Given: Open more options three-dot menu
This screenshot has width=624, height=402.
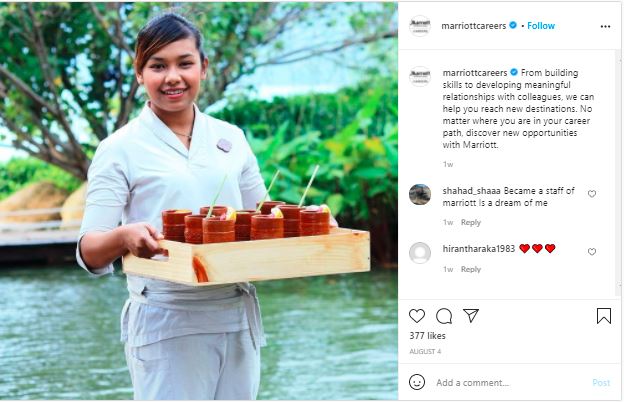Looking at the screenshot, I should point(605,26).
